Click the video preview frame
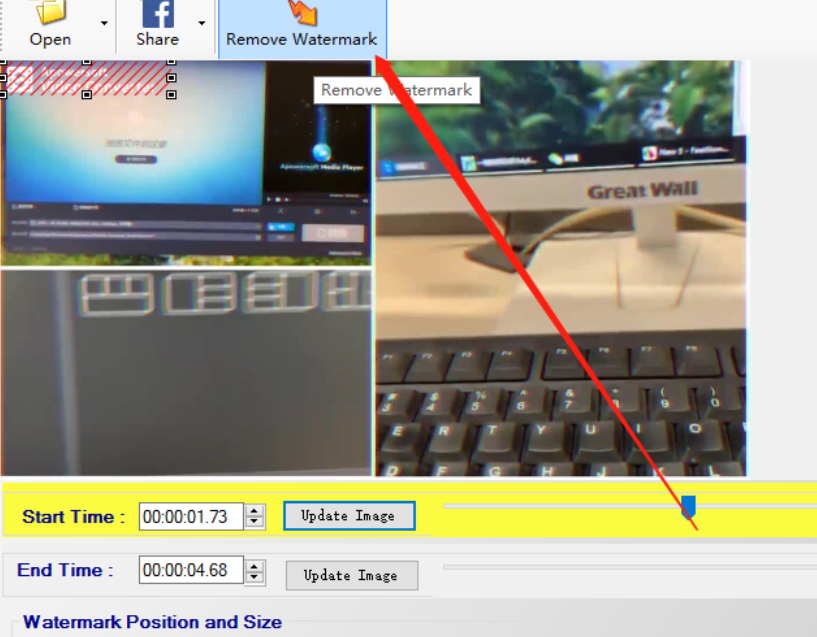The width and height of the screenshot is (817, 637). click(373, 268)
